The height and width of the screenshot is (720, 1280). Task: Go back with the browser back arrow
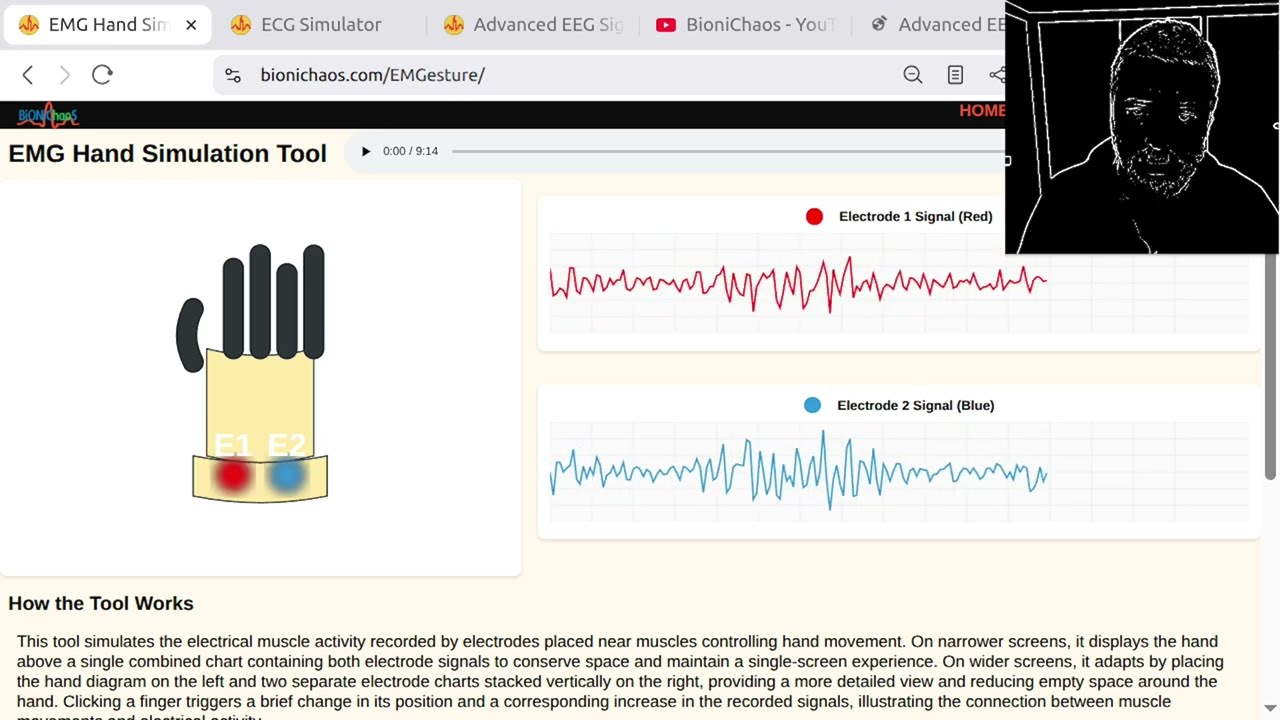click(x=28, y=75)
